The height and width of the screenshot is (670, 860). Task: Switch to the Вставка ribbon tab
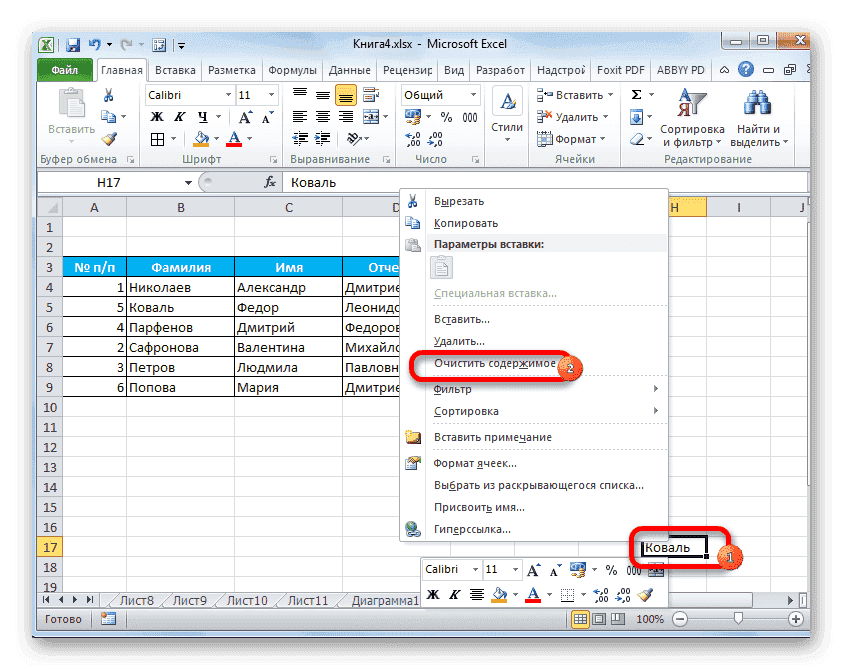coord(174,70)
